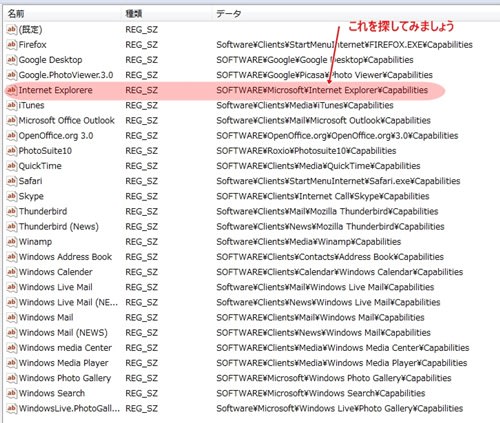500x423 pixels.
Task: Click REG_SZ type in the Skype row
Action: pos(141,196)
